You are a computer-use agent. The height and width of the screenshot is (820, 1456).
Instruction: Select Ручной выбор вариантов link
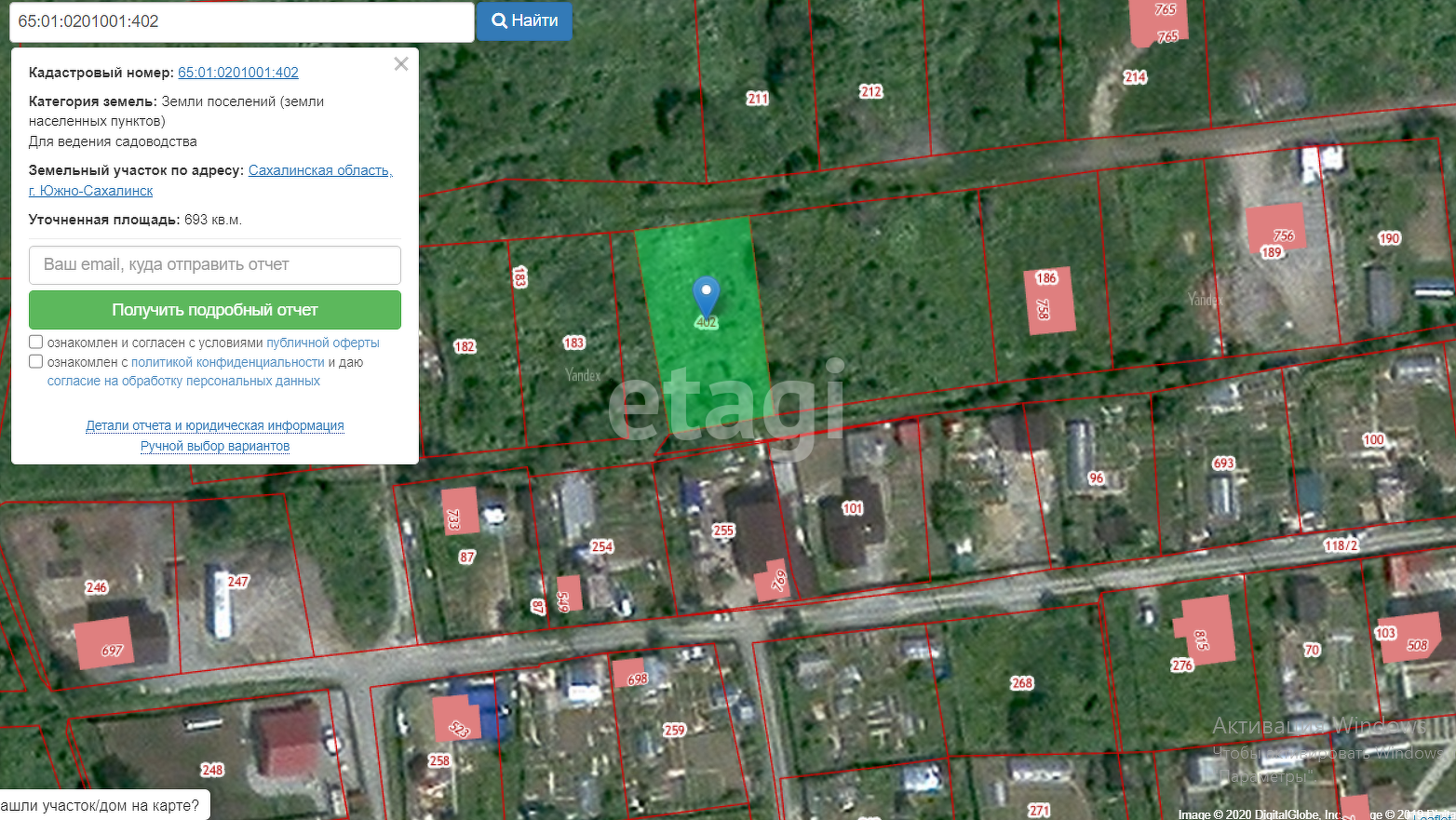coord(215,446)
